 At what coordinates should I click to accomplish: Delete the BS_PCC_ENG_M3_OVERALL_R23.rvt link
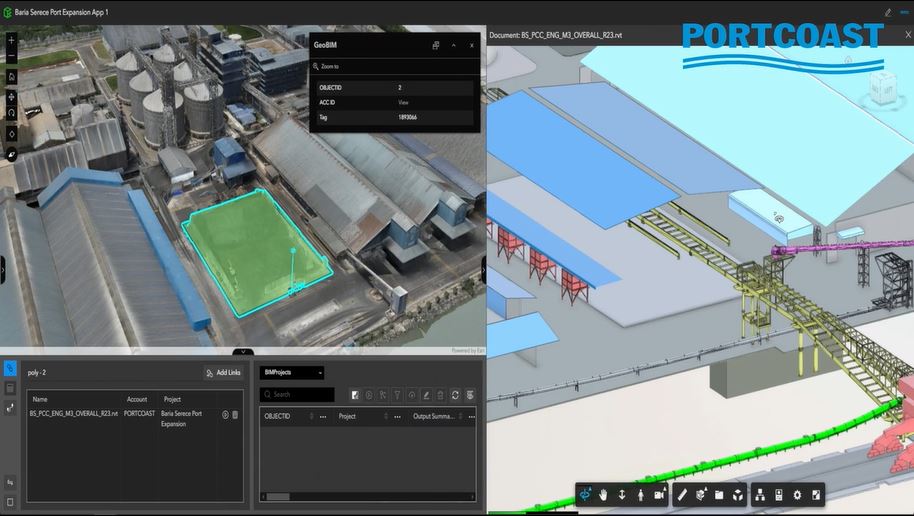pyautogui.click(x=235, y=415)
